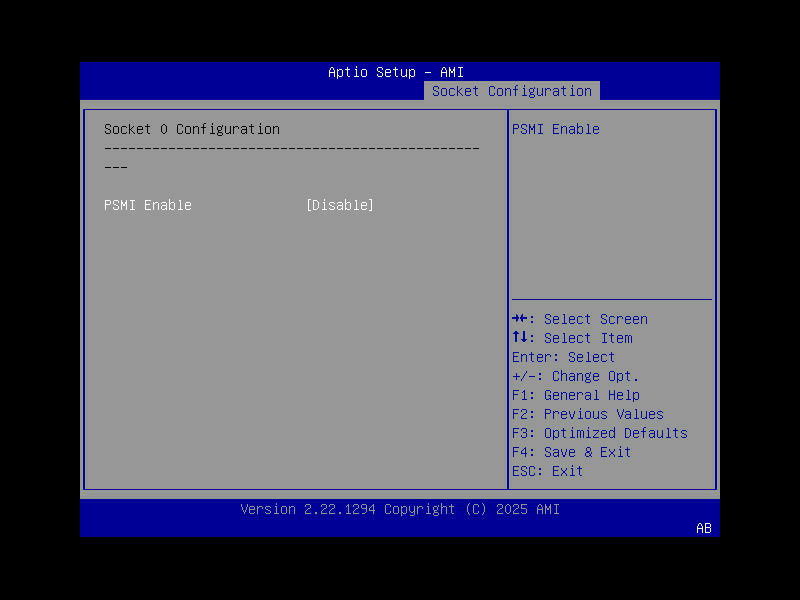Screen dimensions: 800x600
Task: Click the Select Screen legend item
Action: click(581, 319)
